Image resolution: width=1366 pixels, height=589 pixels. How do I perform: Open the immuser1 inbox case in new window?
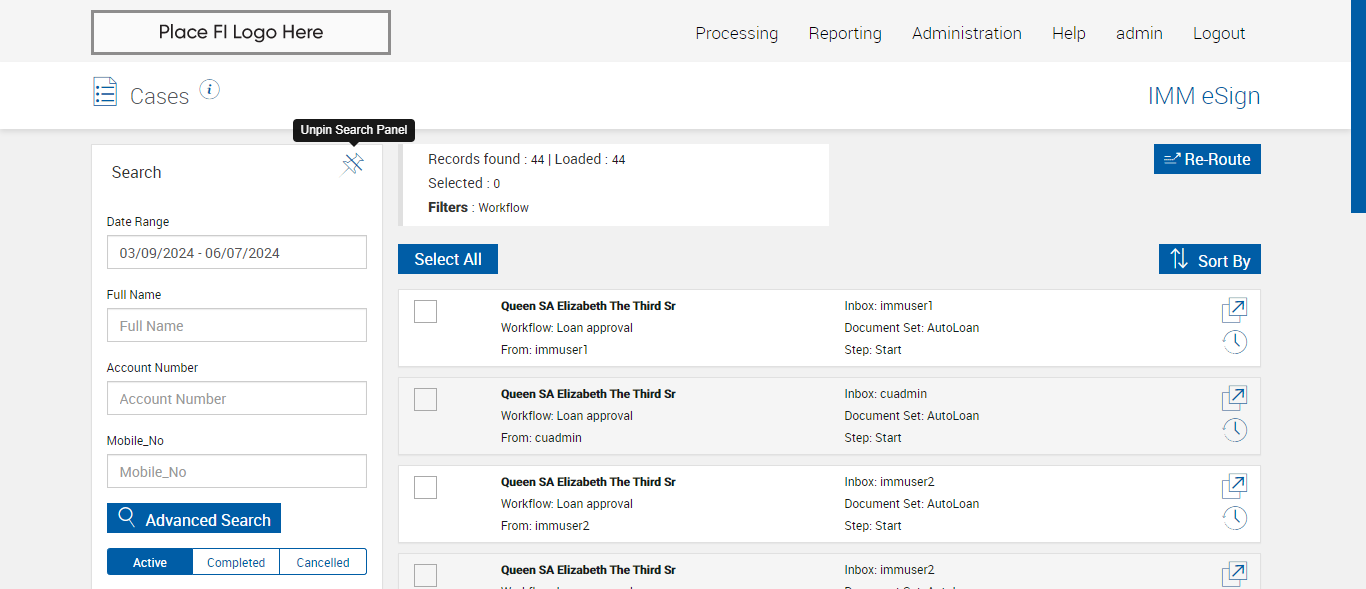click(x=1235, y=310)
